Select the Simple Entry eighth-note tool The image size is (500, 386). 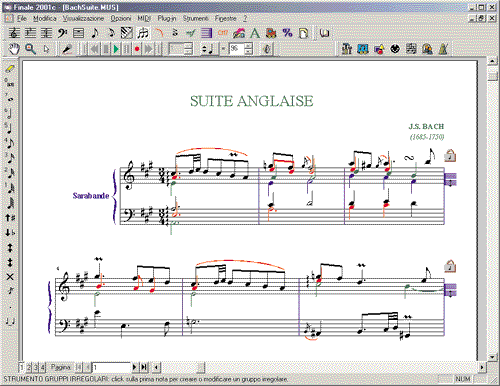pos(95,33)
